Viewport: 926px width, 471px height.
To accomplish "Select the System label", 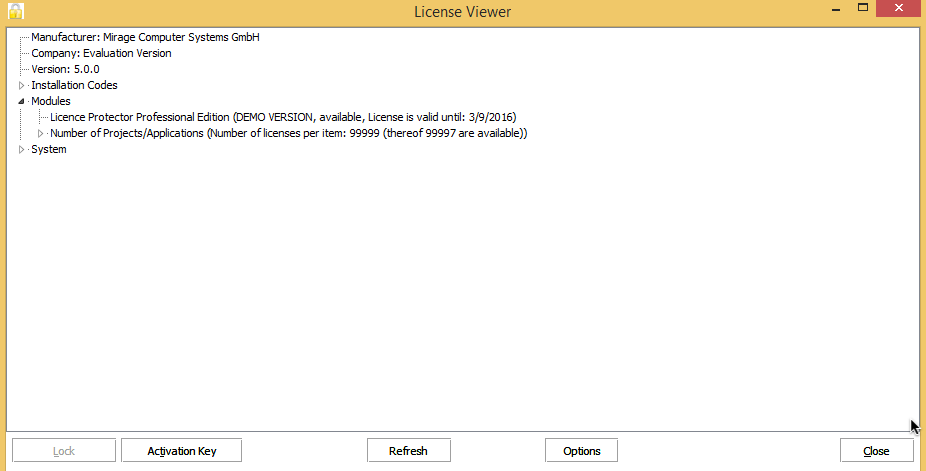I will tap(48, 149).
